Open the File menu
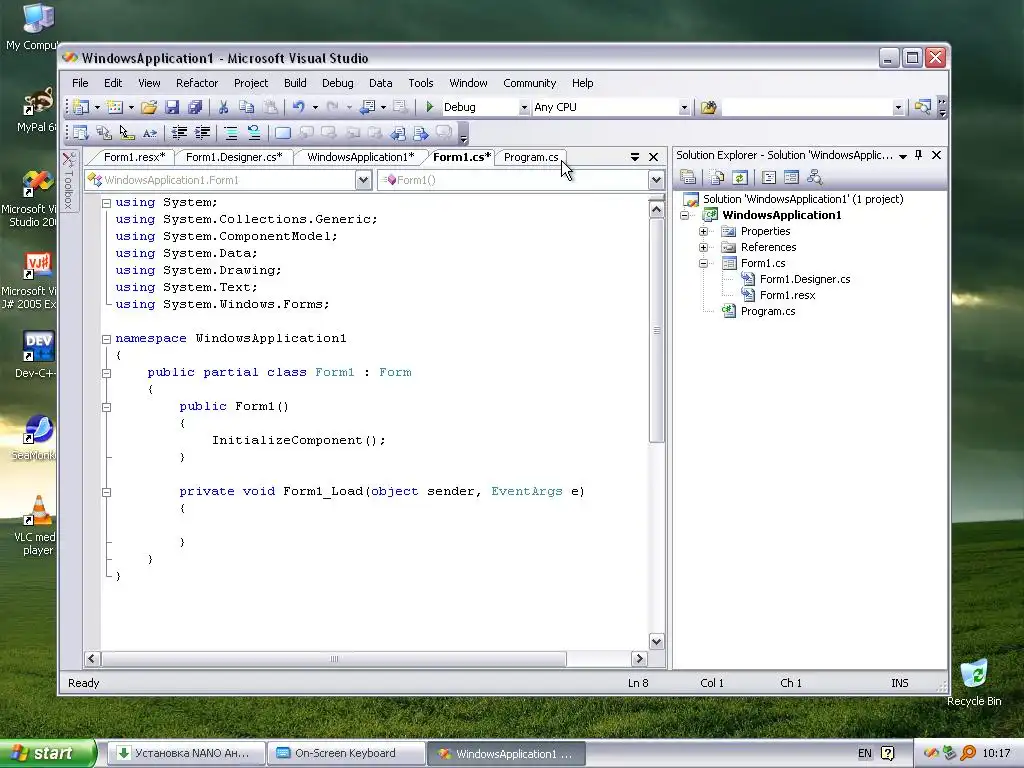This screenshot has width=1024, height=768. [80, 83]
